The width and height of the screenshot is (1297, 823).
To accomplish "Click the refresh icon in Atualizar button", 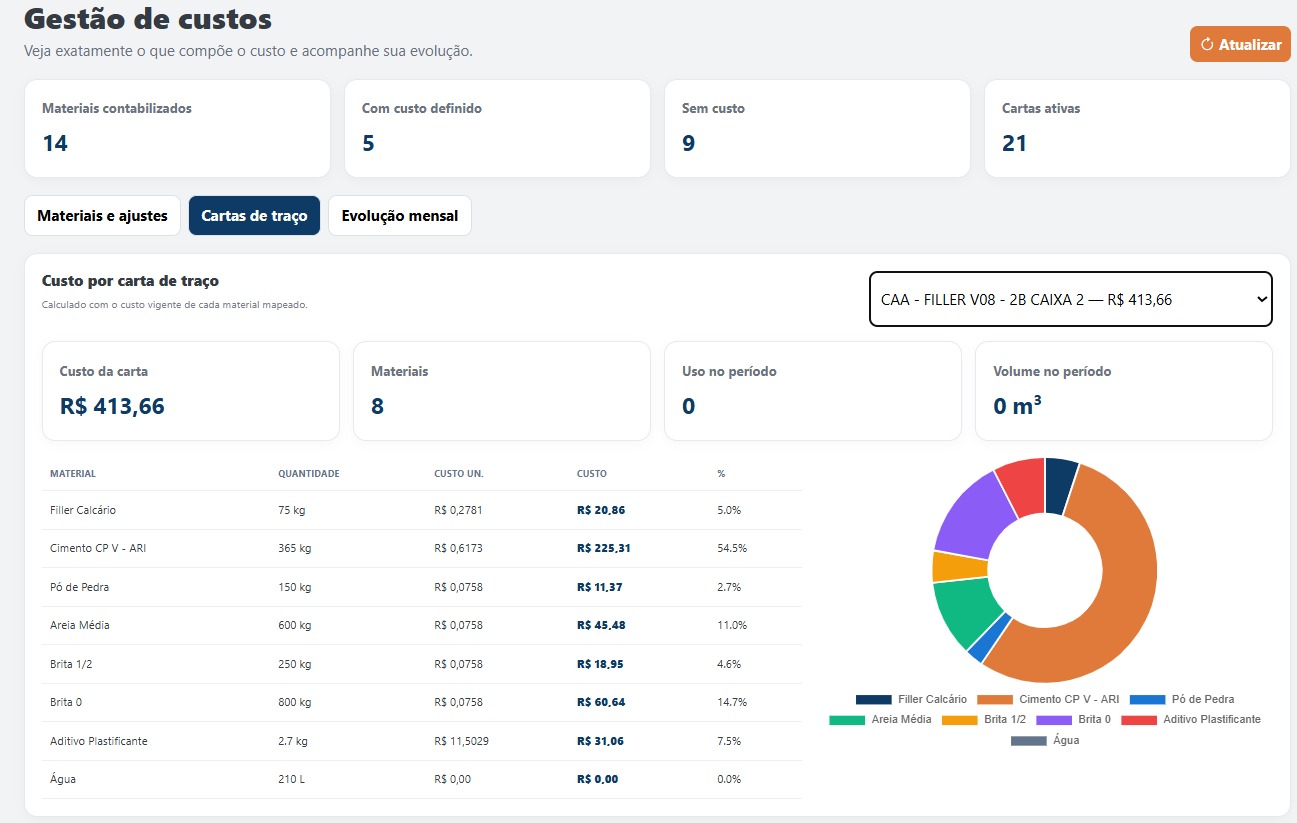I will pyautogui.click(x=1206, y=45).
